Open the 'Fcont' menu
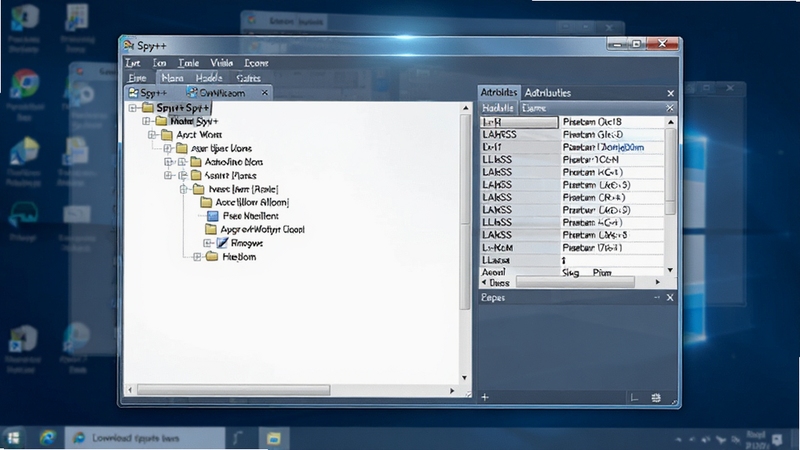This screenshot has width=800, height=450. pyautogui.click(x=256, y=63)
